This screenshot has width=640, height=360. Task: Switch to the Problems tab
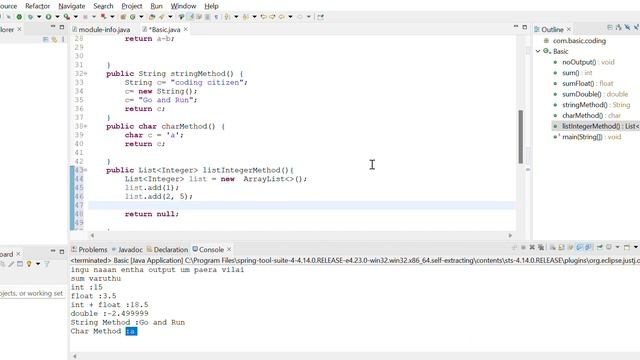click(89, 249)
